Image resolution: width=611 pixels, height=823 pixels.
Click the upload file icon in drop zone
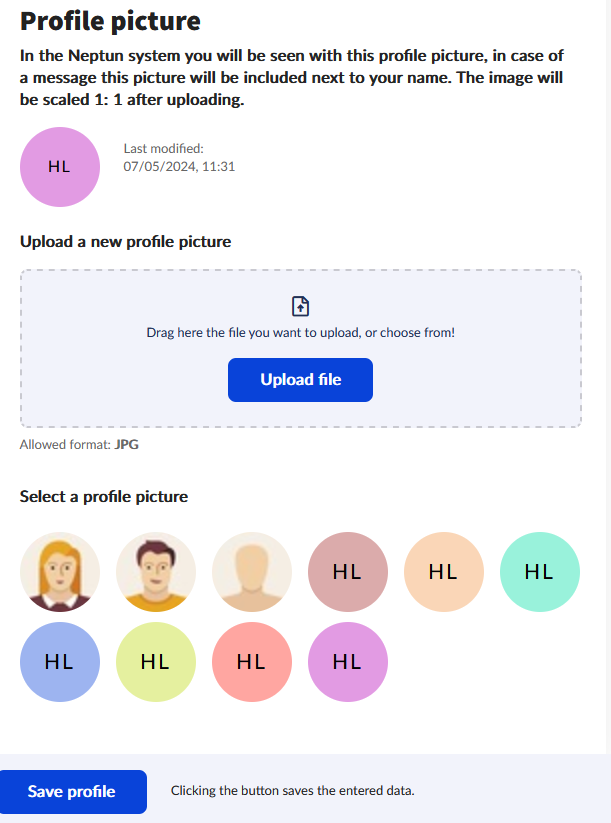tap(300, 307)
